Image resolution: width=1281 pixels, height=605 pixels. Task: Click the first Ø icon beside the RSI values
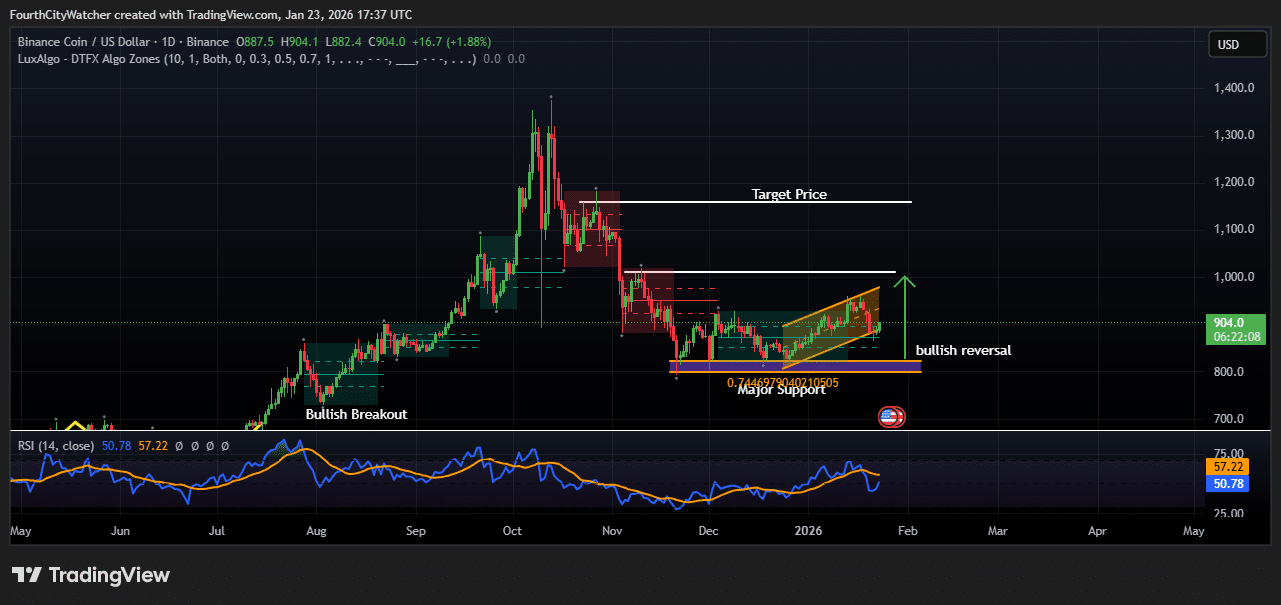179,446
